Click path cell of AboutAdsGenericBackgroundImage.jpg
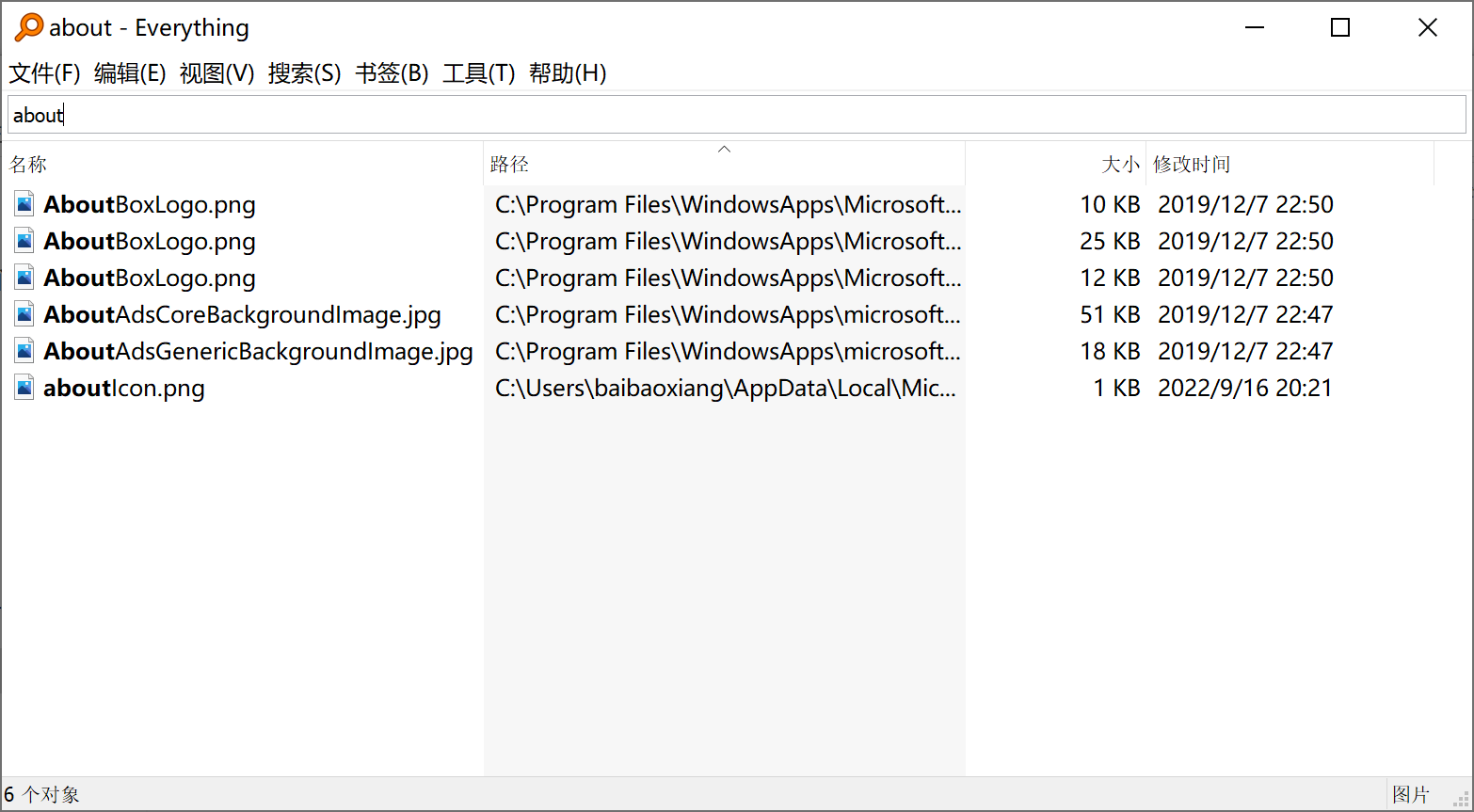 (728, 351)
